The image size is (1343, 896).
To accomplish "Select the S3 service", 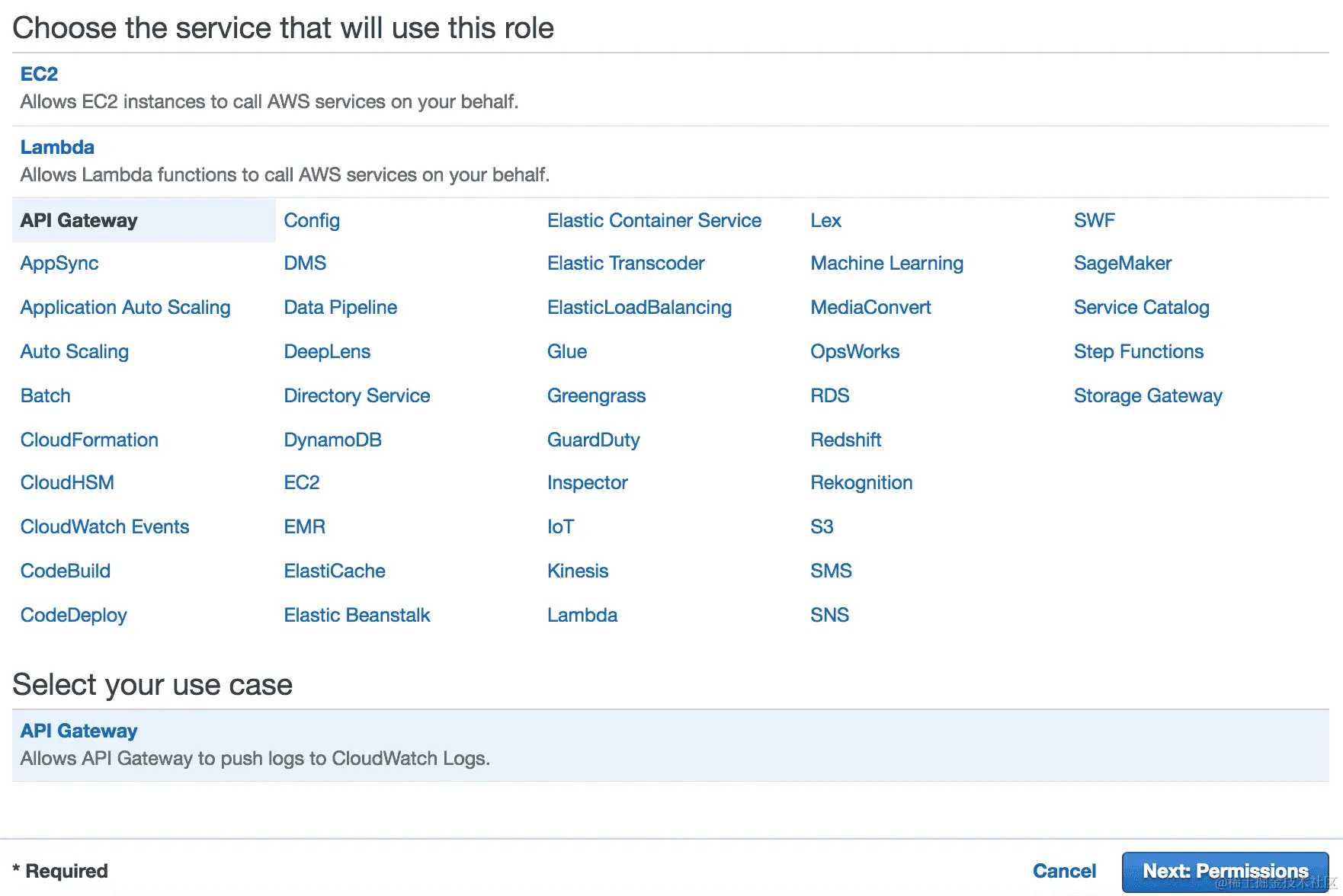I will [822, 526].
